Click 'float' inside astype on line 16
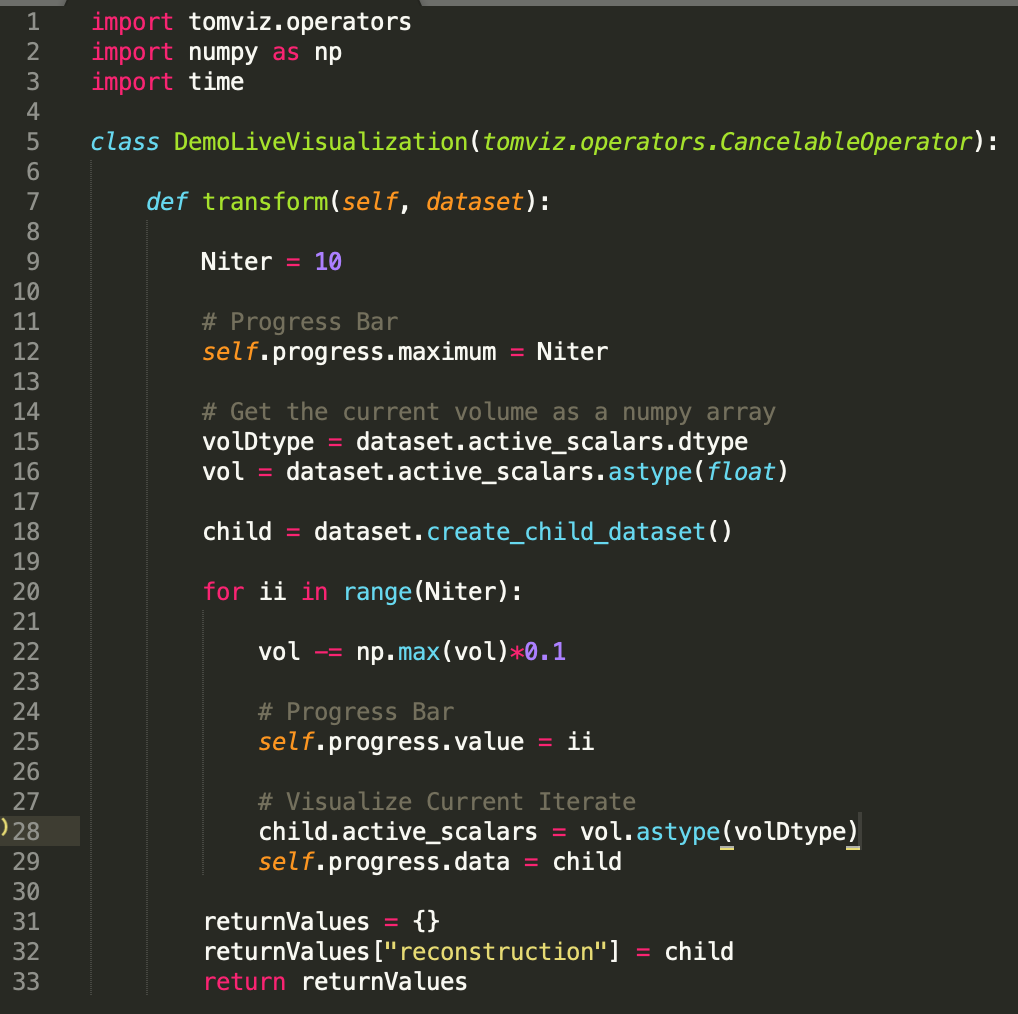 741,472
